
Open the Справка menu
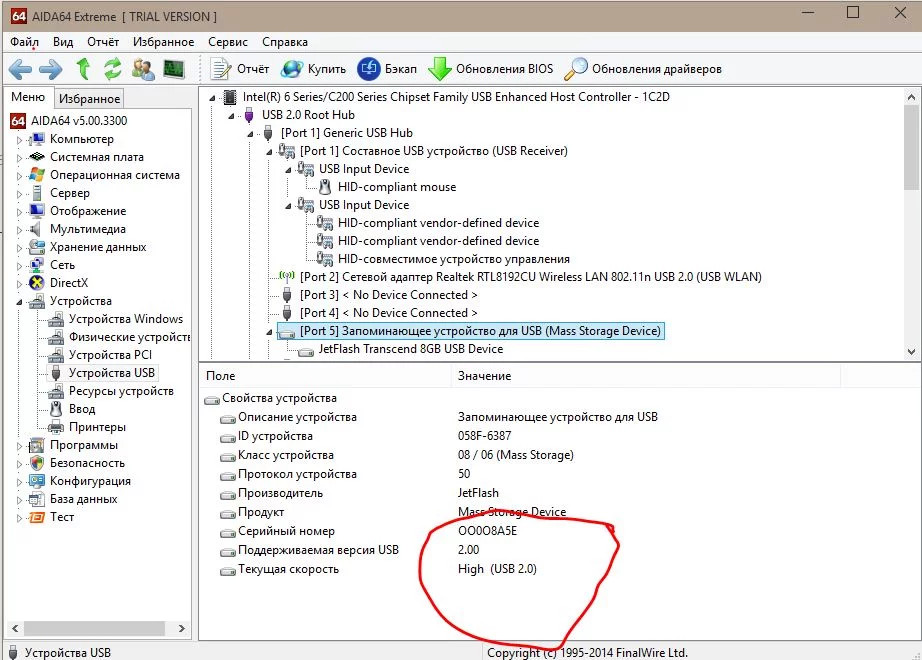[285, 42]
